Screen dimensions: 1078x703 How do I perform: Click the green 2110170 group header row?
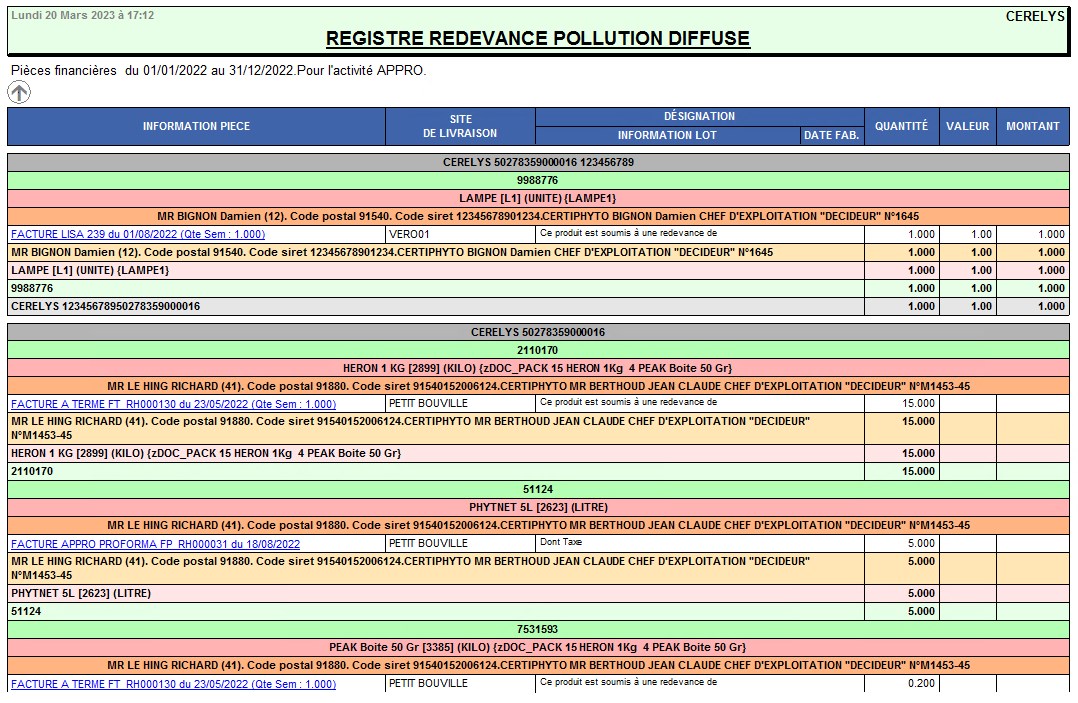pyautogui.click(x=538, y=350)
